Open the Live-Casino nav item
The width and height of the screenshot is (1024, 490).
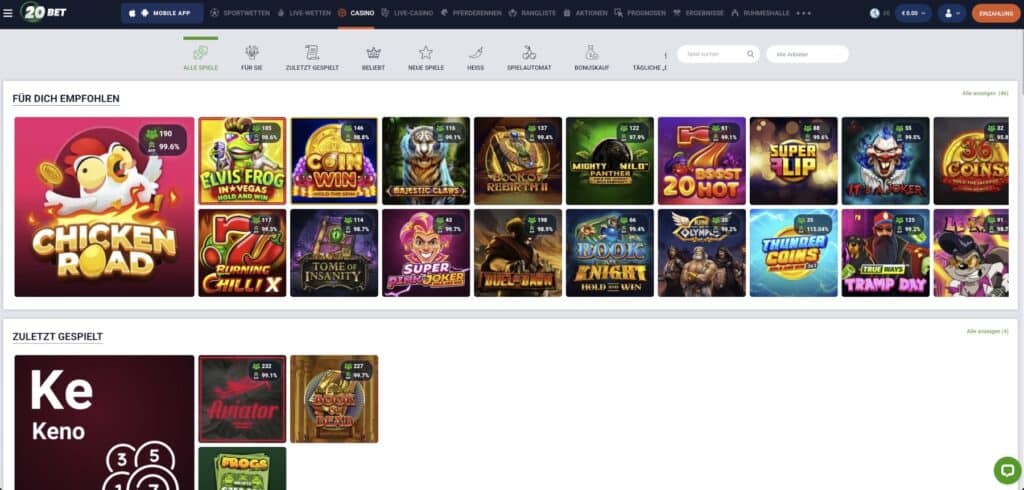pyautogui.click(x=408, y=13)
